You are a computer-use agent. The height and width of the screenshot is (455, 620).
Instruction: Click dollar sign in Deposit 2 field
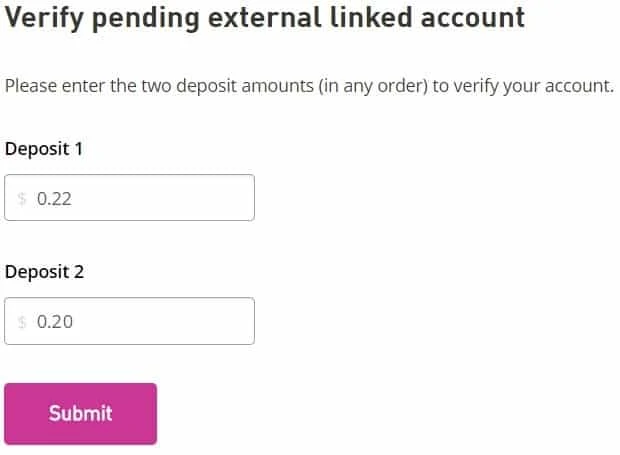pos(22,322)
